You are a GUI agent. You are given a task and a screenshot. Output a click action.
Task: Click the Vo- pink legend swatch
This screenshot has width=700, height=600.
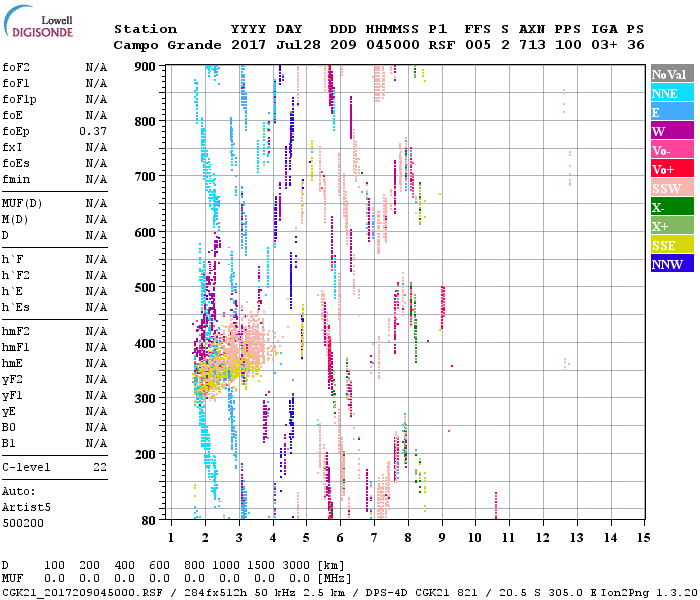click(671, 150)
